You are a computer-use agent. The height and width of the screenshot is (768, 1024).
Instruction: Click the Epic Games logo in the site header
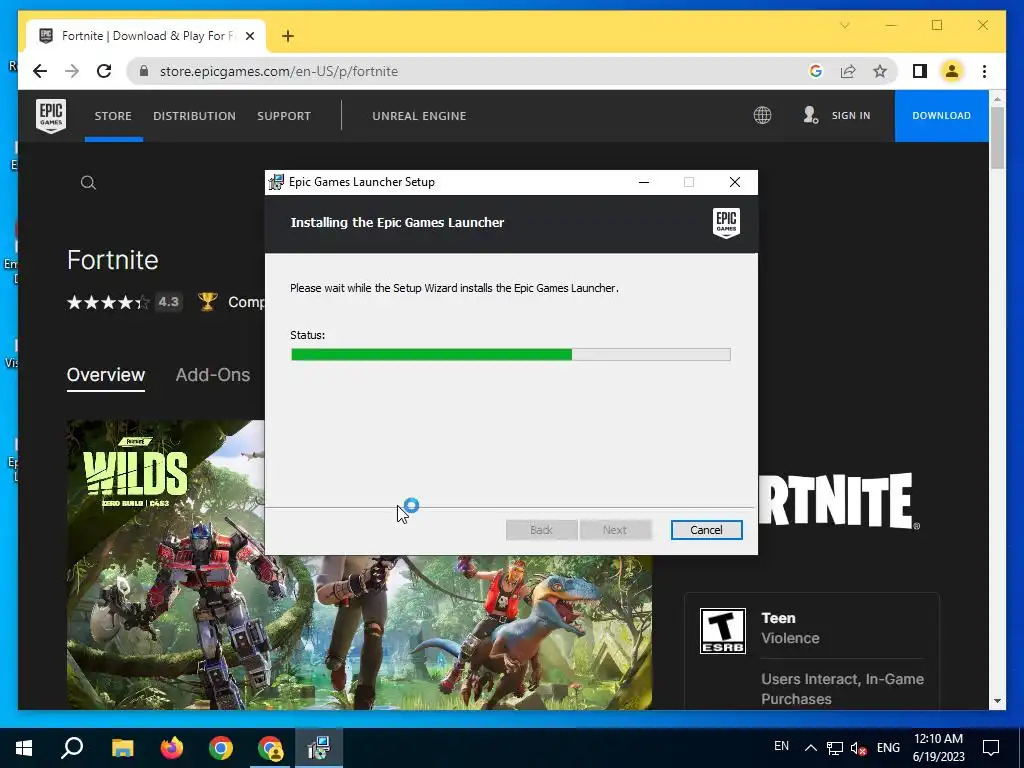pyautogui.click(x=51, y=116)
